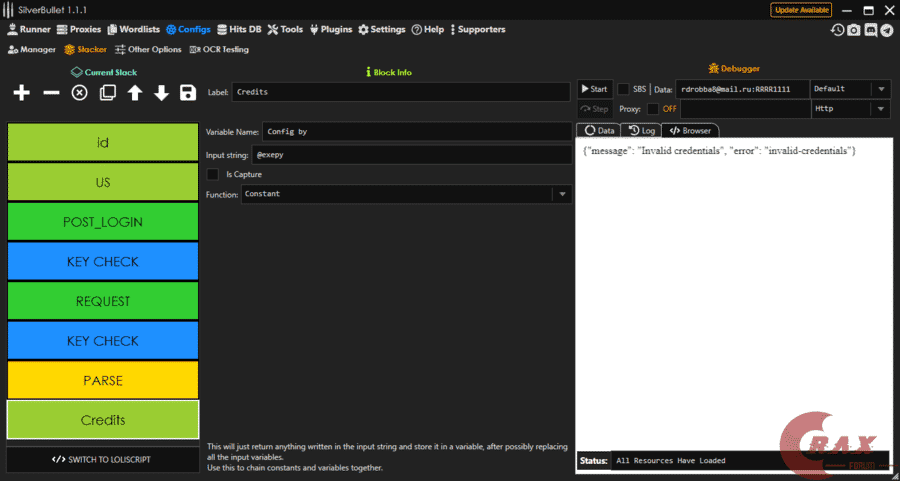Start the debugger
Image resolution: width=900 pixels, height=481 pixels.
pyautogui.click(x=595, y=89)
